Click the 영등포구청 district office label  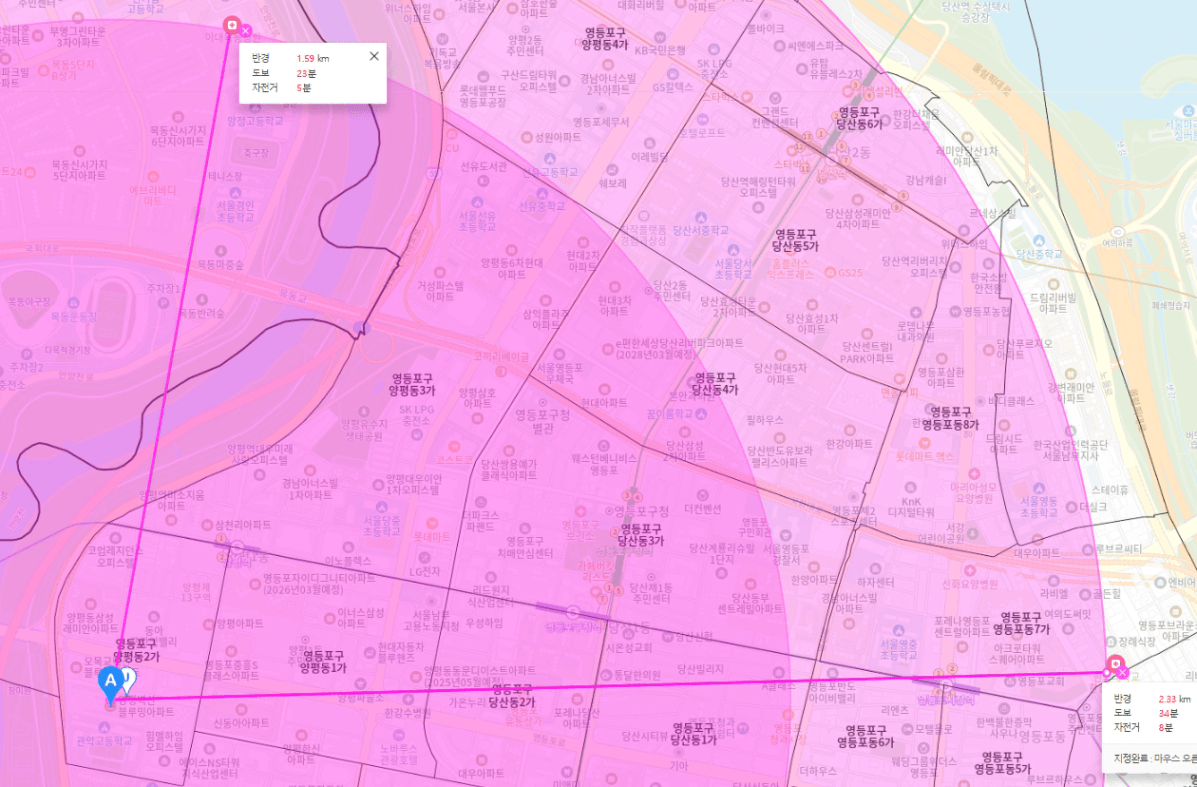click(x=642, y=511)
